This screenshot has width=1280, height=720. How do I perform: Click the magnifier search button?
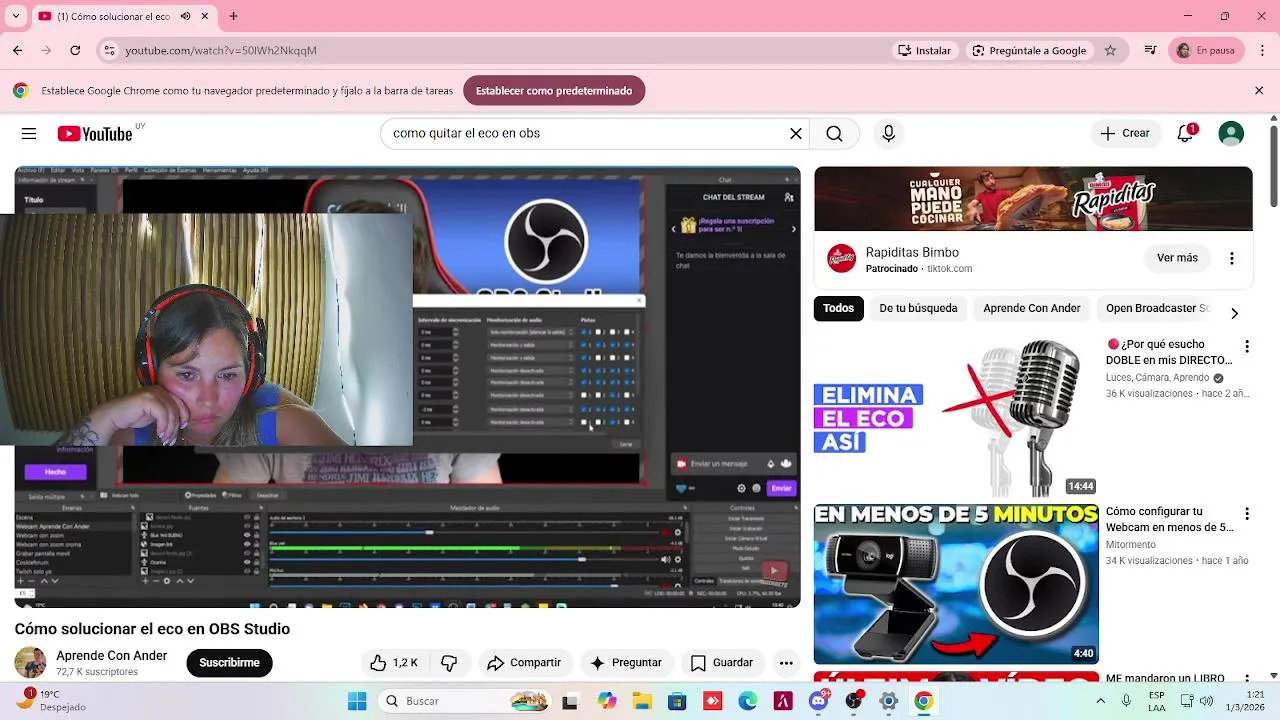(x=834, y=133)
